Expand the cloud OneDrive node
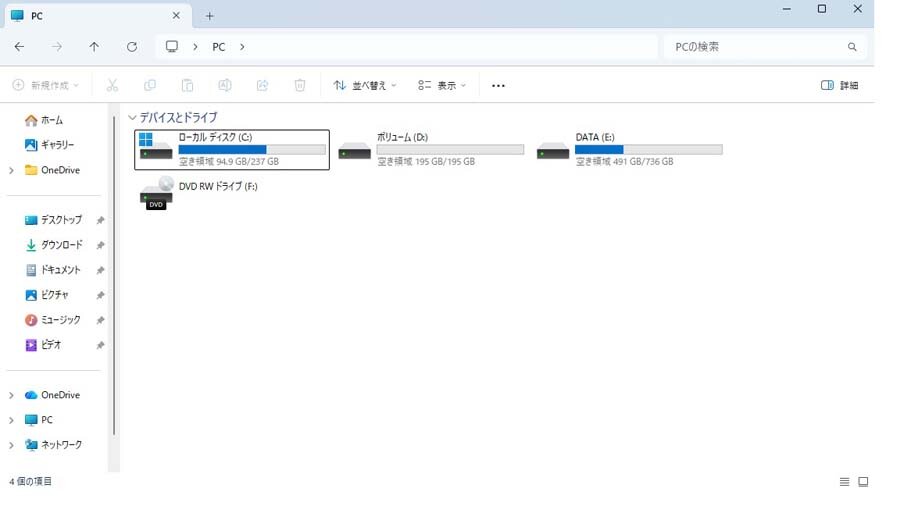Image resolution: width=900 pixels, height=506 pixels. point(11,395)
